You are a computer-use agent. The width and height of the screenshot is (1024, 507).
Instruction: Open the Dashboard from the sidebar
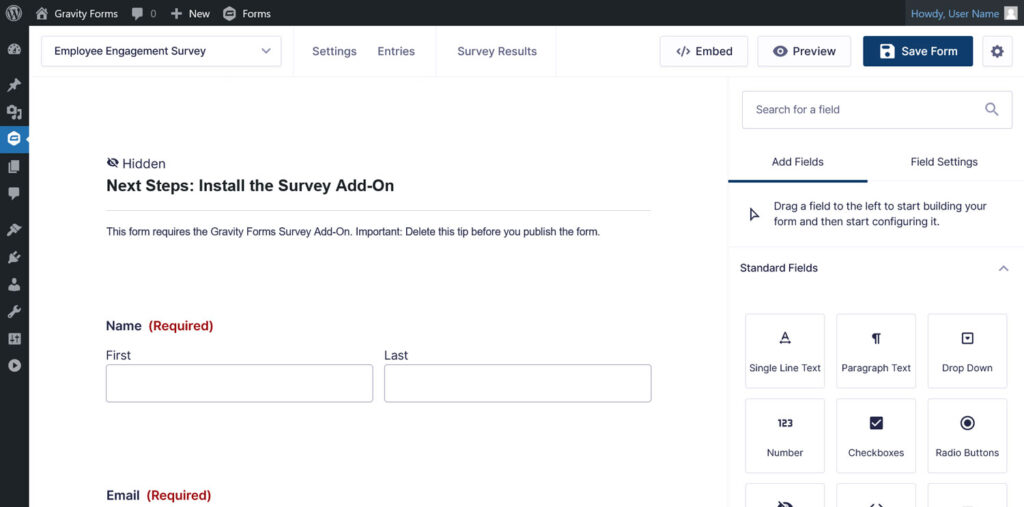[14, 50]
